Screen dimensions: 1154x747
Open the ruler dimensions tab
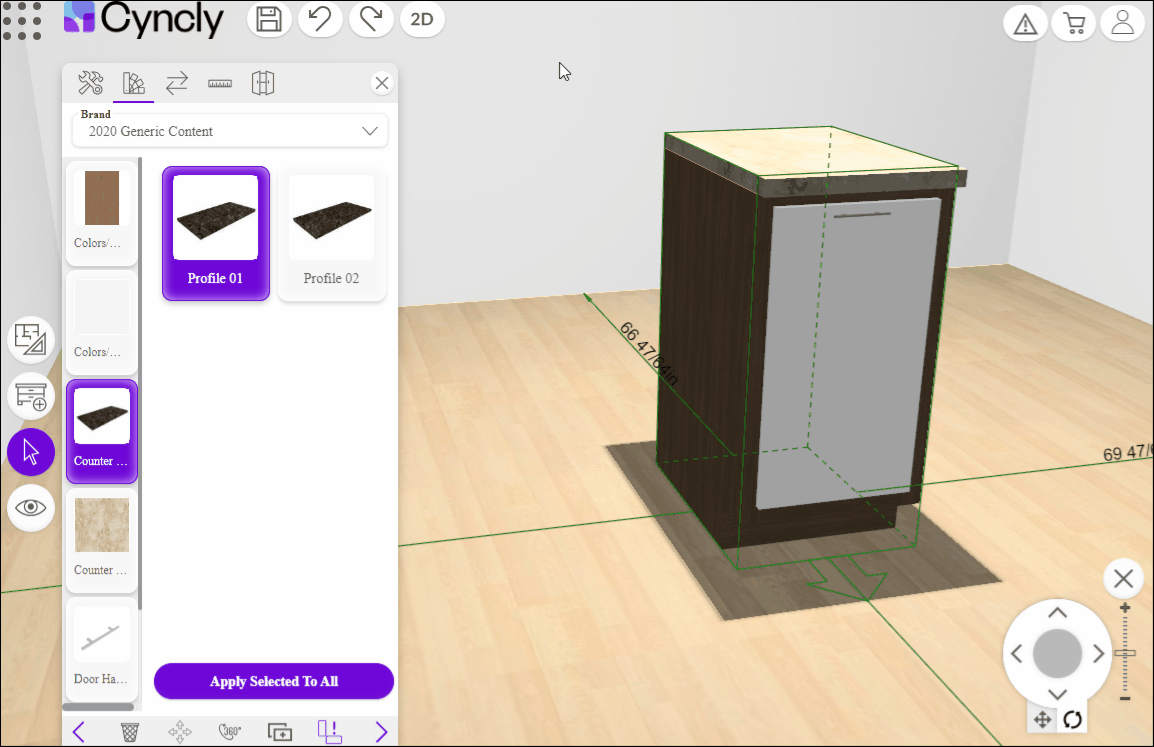[x=220, y=83]
